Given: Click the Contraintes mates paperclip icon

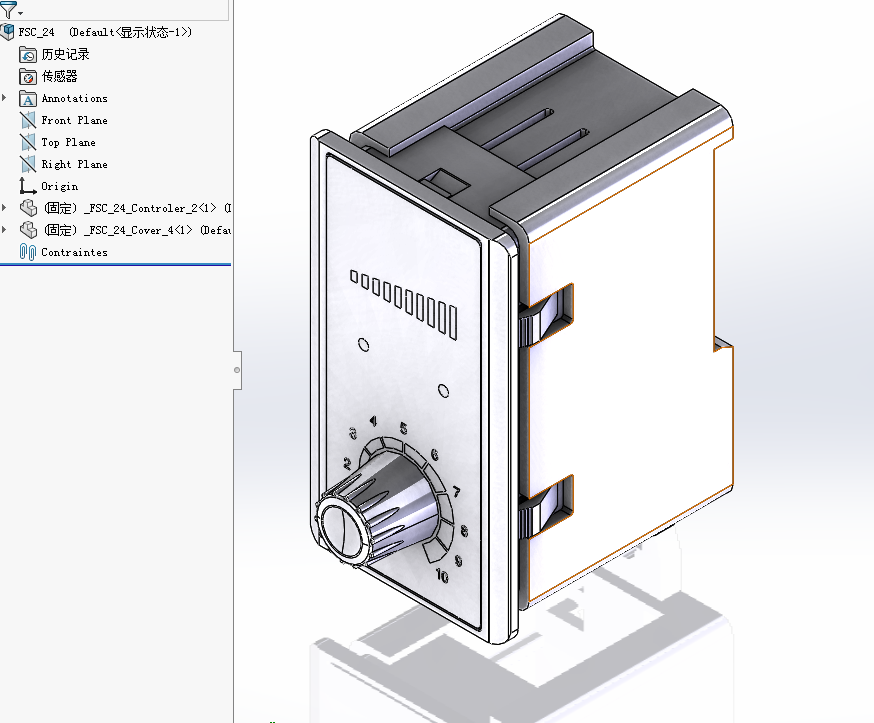Looking at the screenshot, I should (28, 252).
